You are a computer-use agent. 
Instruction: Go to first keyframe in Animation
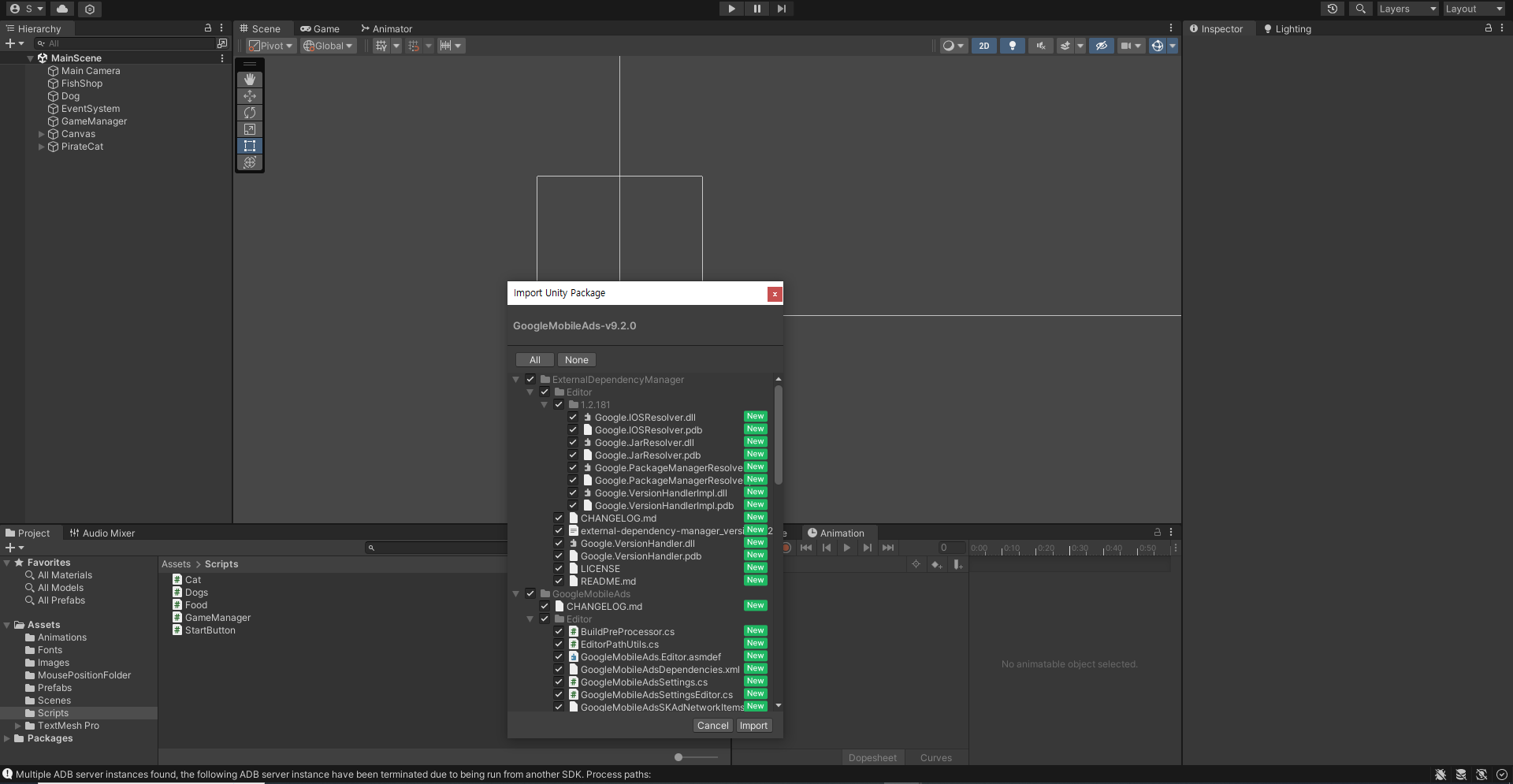(x=806, y=548)
